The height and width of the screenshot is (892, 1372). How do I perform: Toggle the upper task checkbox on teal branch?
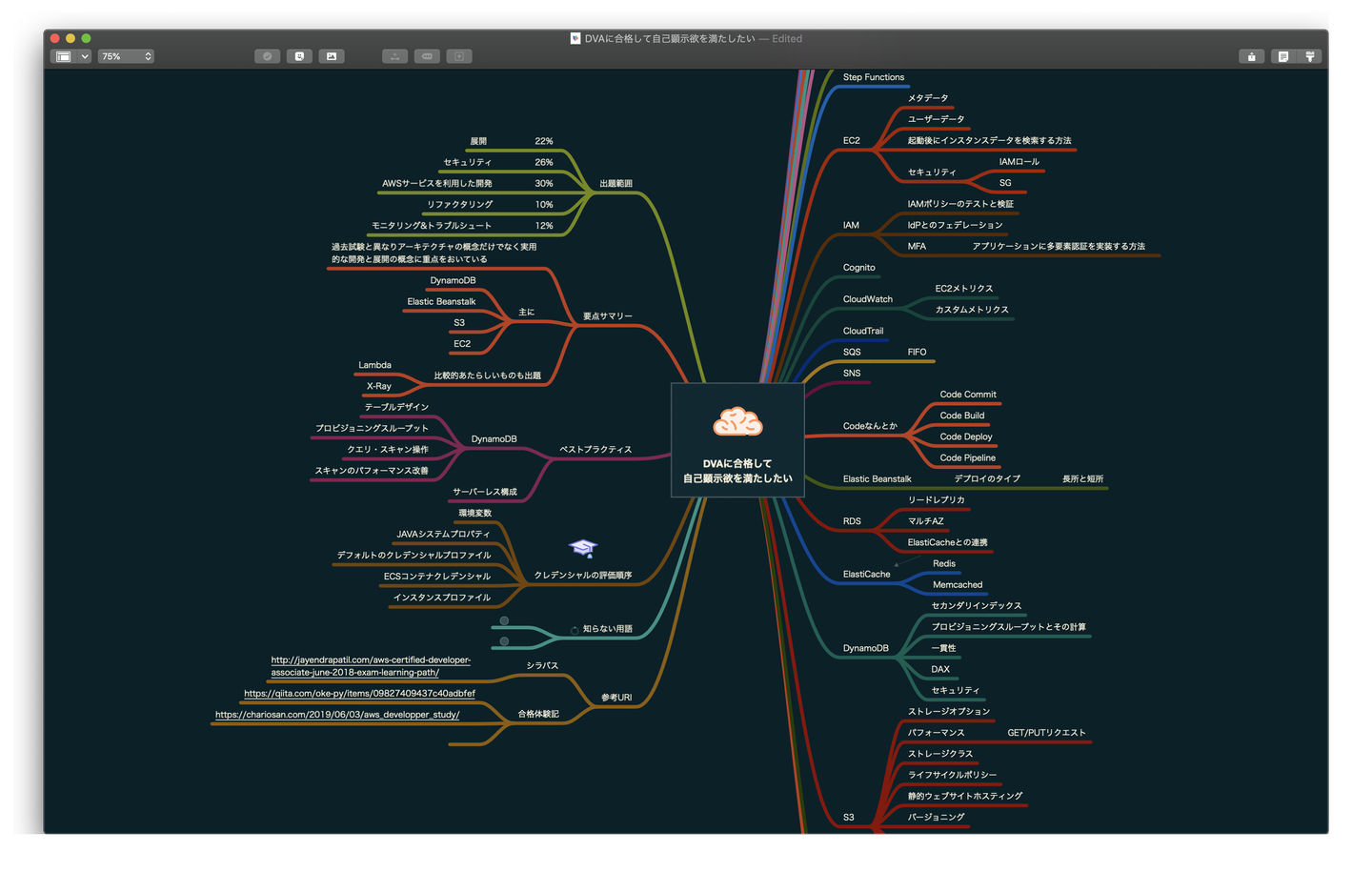coord(504,621)
